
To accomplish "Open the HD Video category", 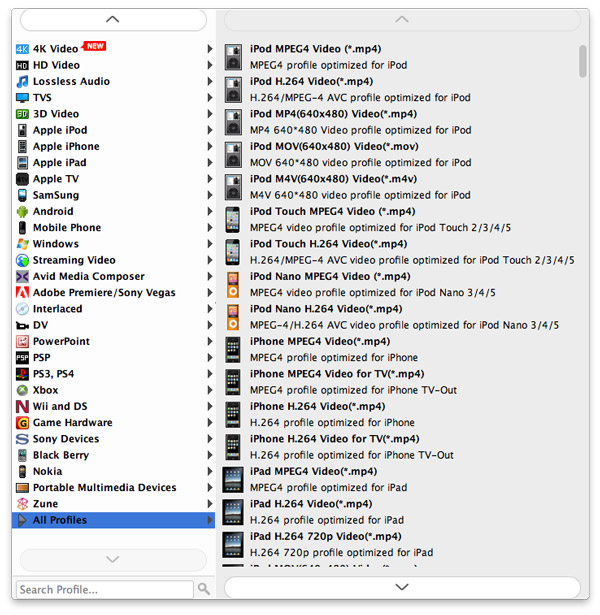I will [x=113, y=66].
